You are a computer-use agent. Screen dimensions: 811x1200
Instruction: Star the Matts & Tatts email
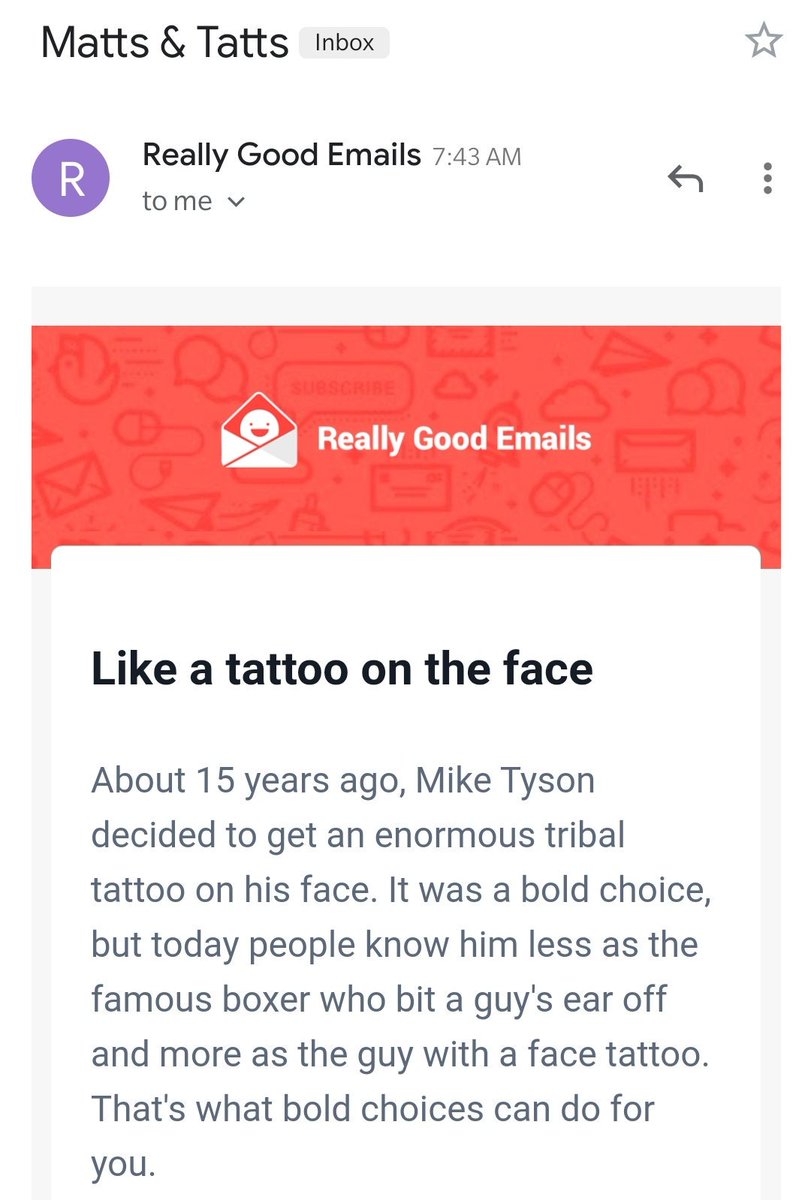(764, 41)
